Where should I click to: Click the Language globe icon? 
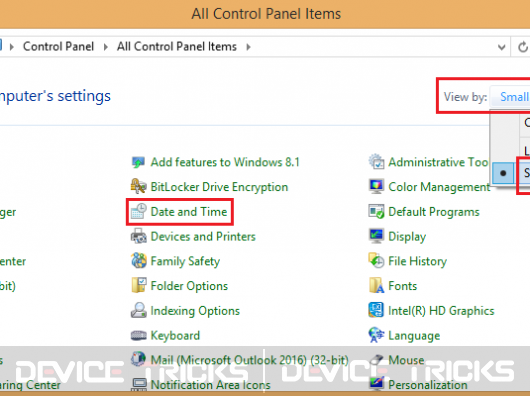coord(376,335)
